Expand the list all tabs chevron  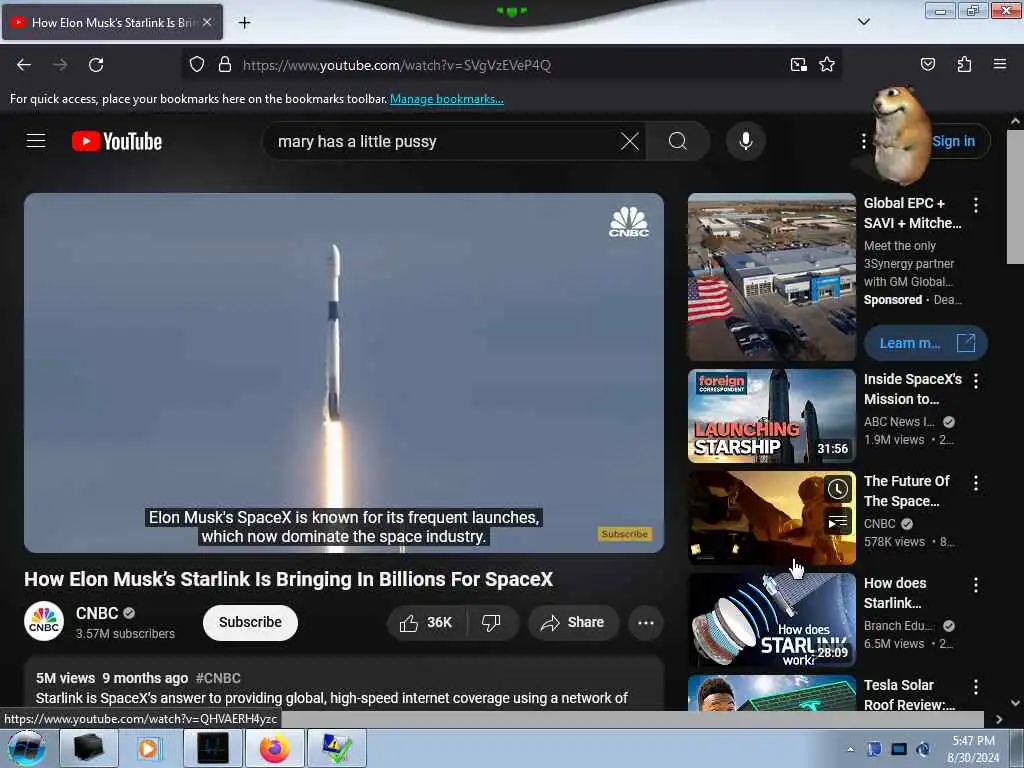click(863, 22)
